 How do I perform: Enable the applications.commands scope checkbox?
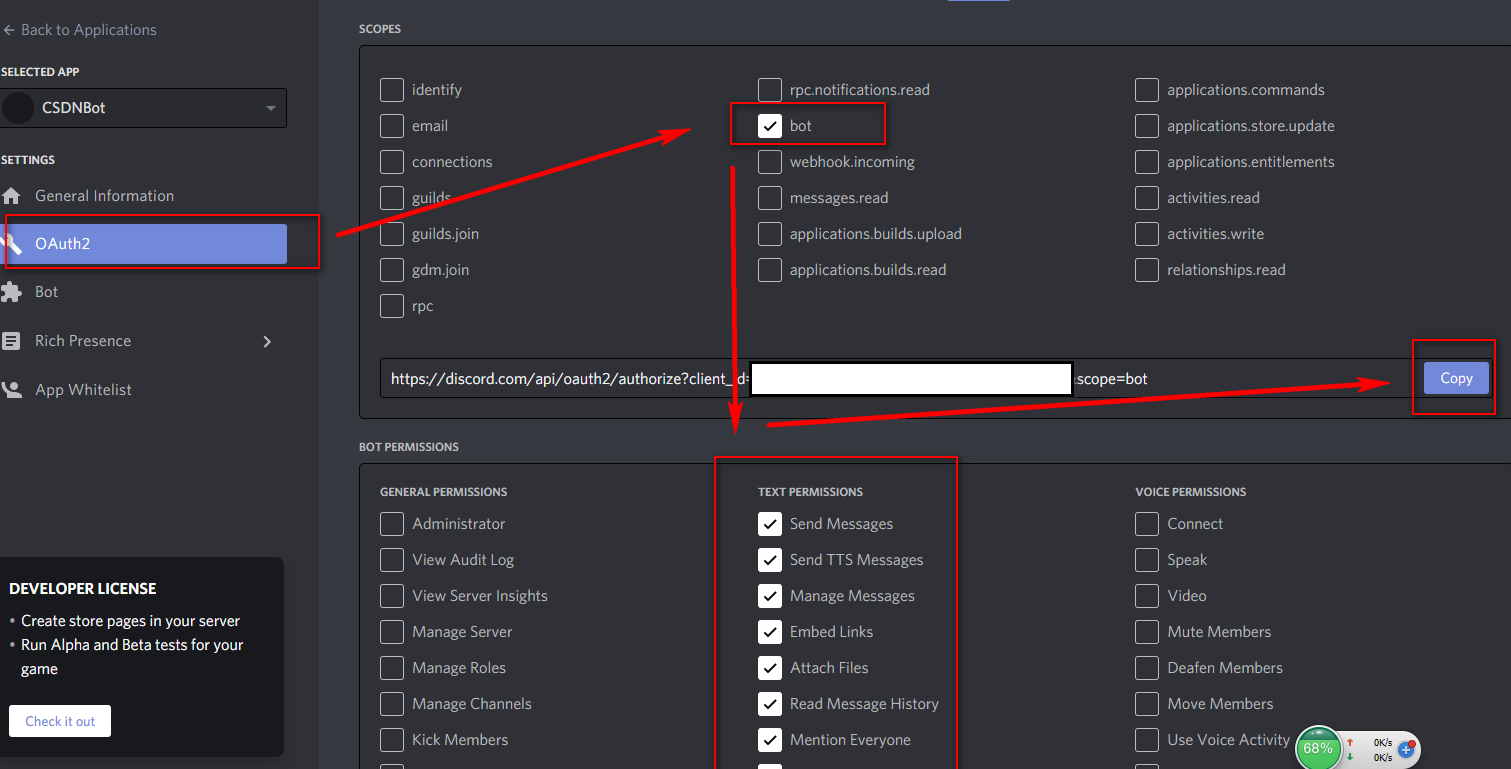(x=1147, y=90)
